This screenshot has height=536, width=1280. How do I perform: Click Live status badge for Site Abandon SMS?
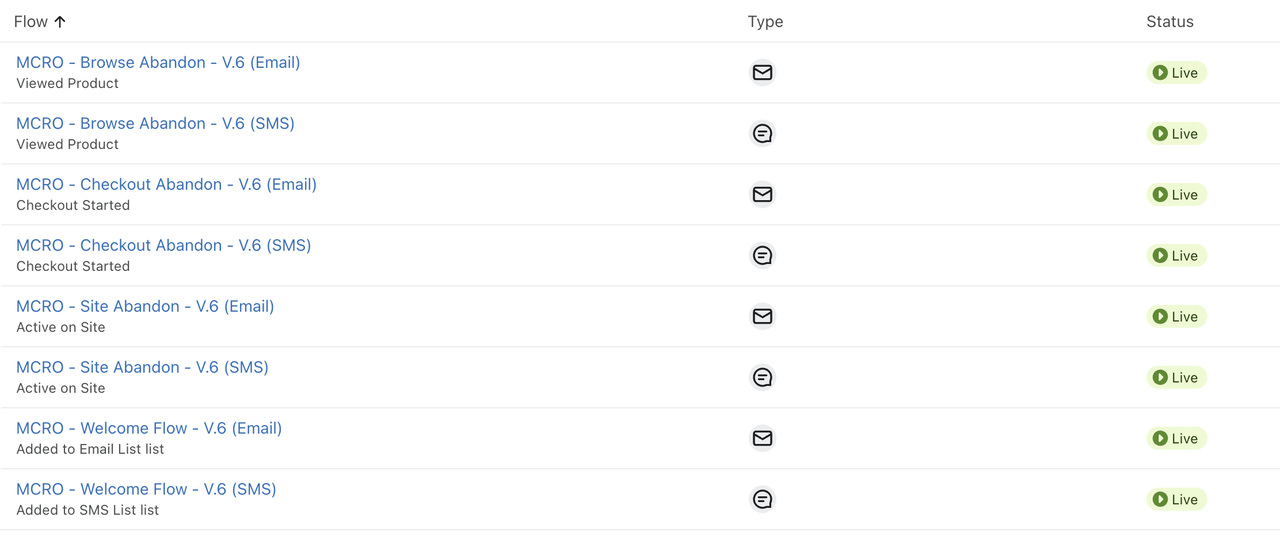pos(1176,378)
